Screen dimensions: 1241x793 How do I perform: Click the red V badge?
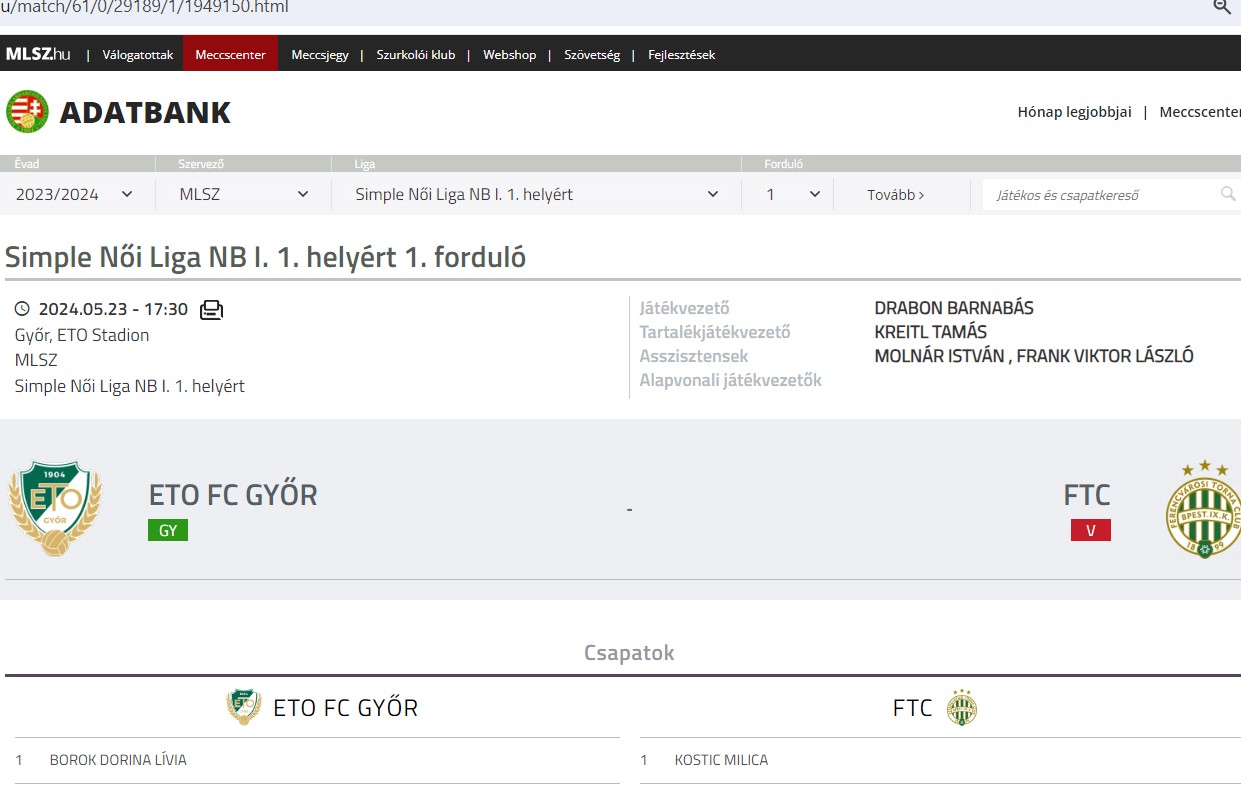1091,530
